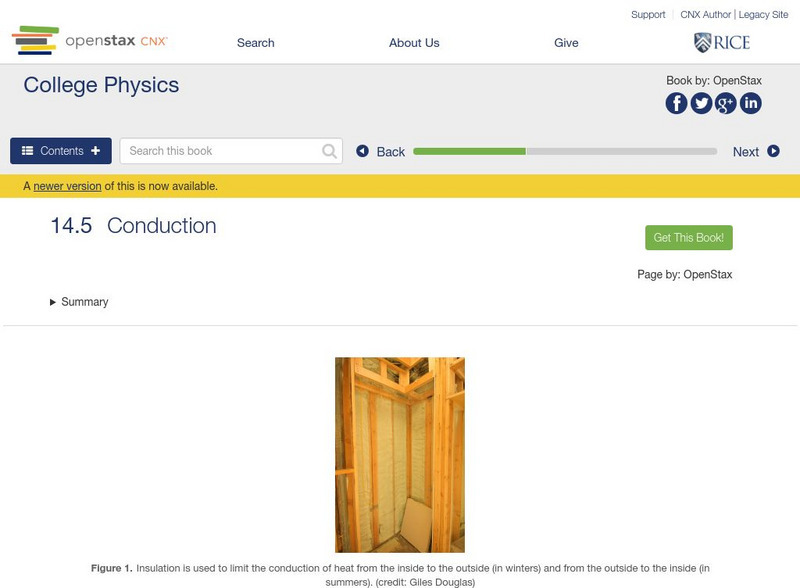800x588 pixels.
Task: Click the College Physics book title
Action: point(101,85)
